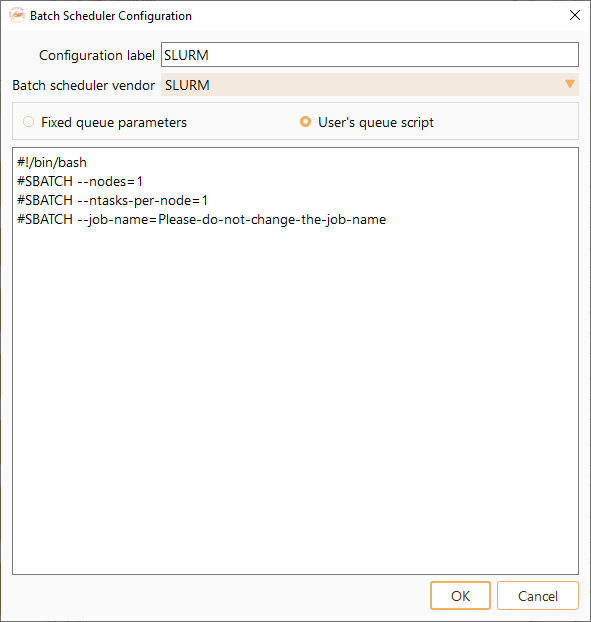Click the 'Batch scheduler vendor' caption
The width and height of the screenshot is (591, 622).
tap(84, 85)
